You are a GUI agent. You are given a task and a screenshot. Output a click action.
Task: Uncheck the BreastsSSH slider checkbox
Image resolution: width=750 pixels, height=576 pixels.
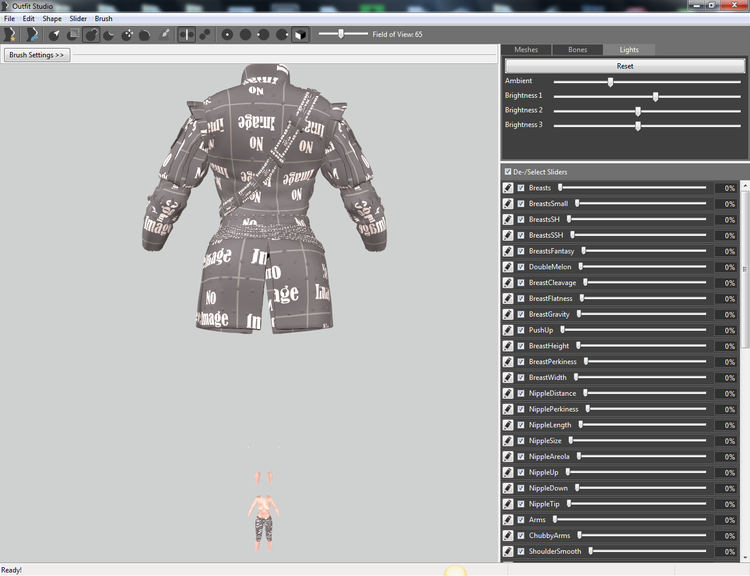(521, 235)
